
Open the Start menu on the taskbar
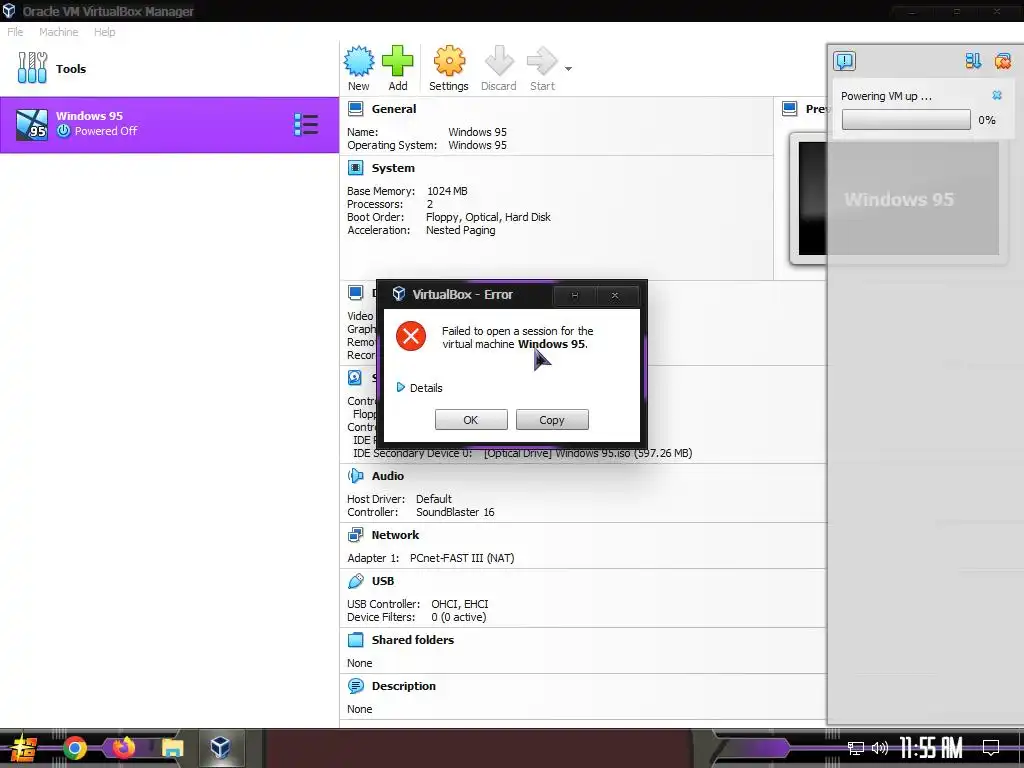pyautogui.click(x=22, y=748)
